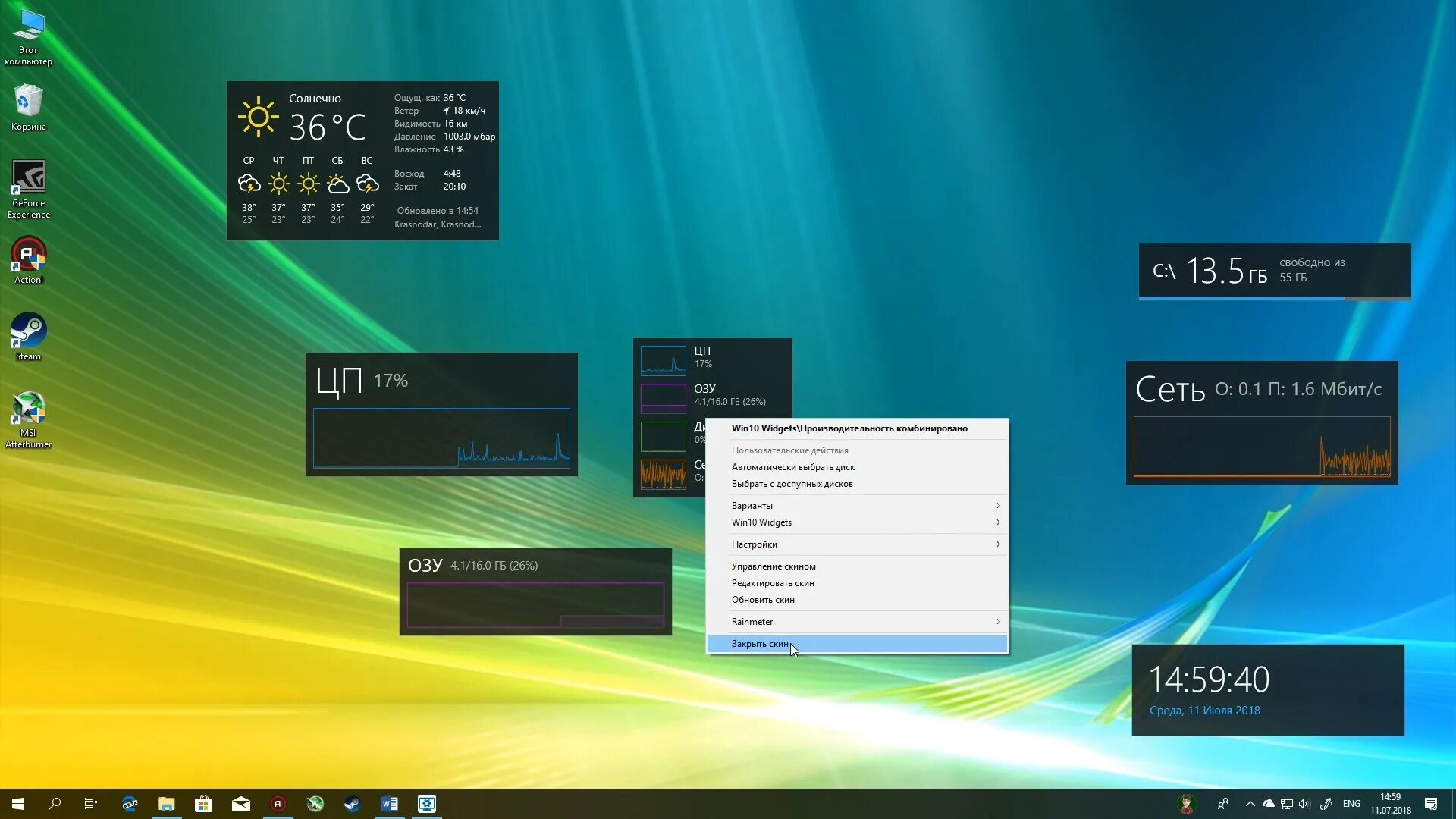1456x819 pixels.
Task: Show hidden tray icons chevron
Action: click(1250, 804)
